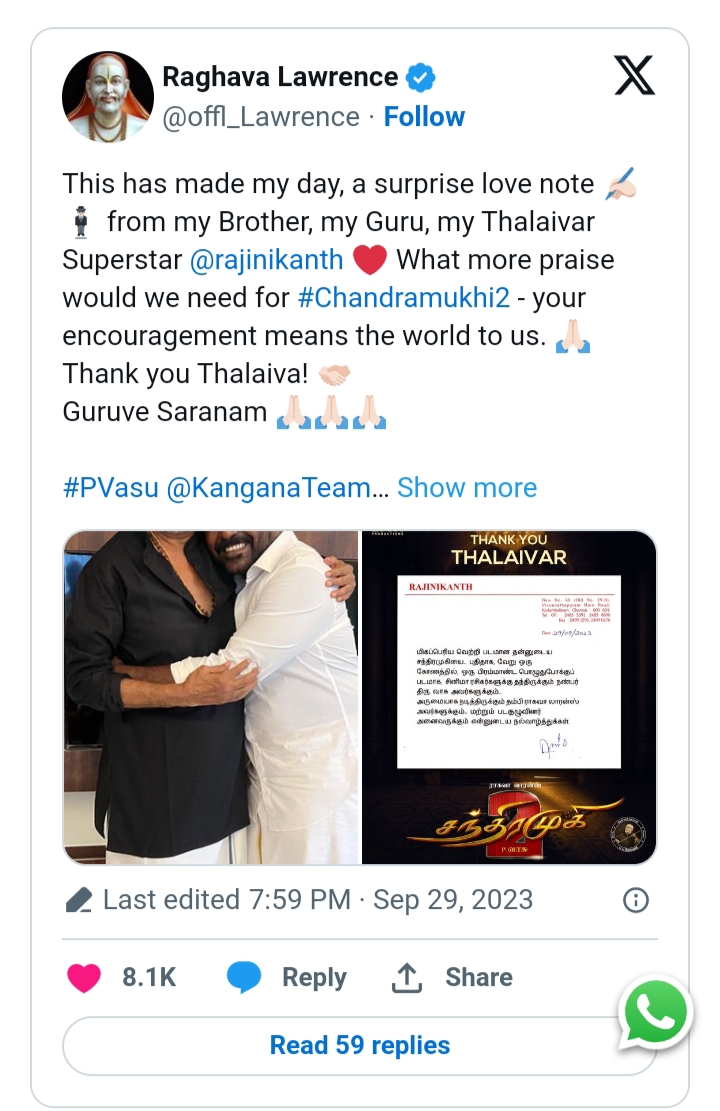
Task: Open the #PVasu hashtag
Action: (111, 488)
